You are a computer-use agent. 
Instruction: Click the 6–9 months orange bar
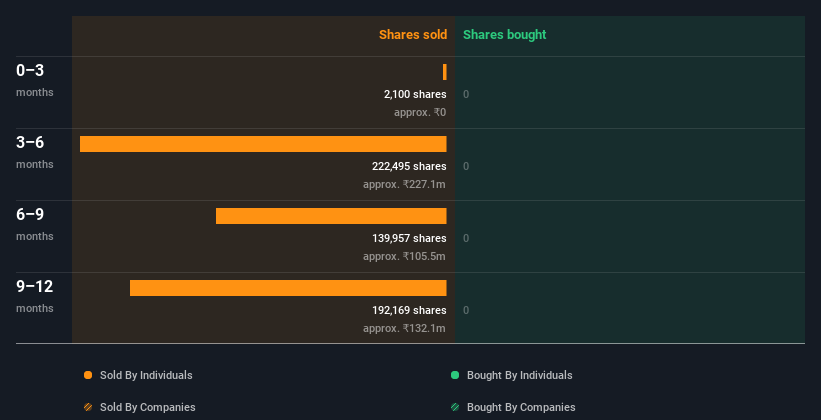(331, 216)
